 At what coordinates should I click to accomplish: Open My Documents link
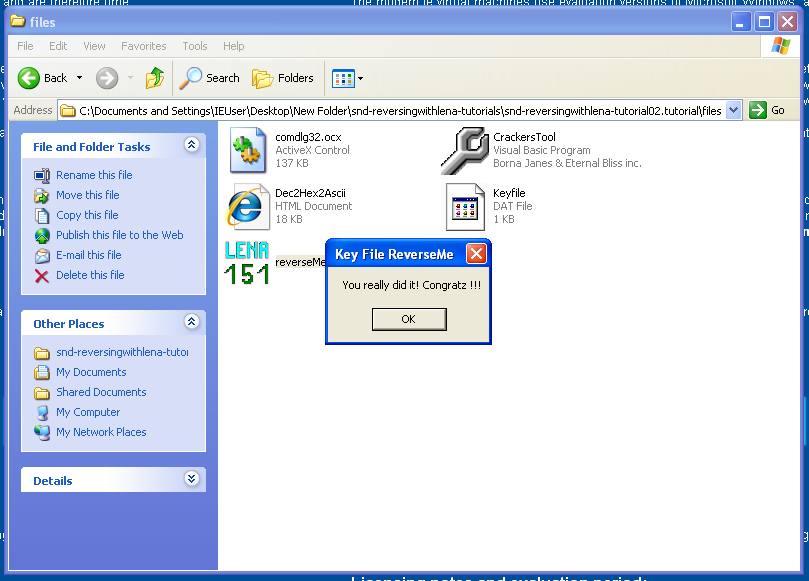[91, 373]
